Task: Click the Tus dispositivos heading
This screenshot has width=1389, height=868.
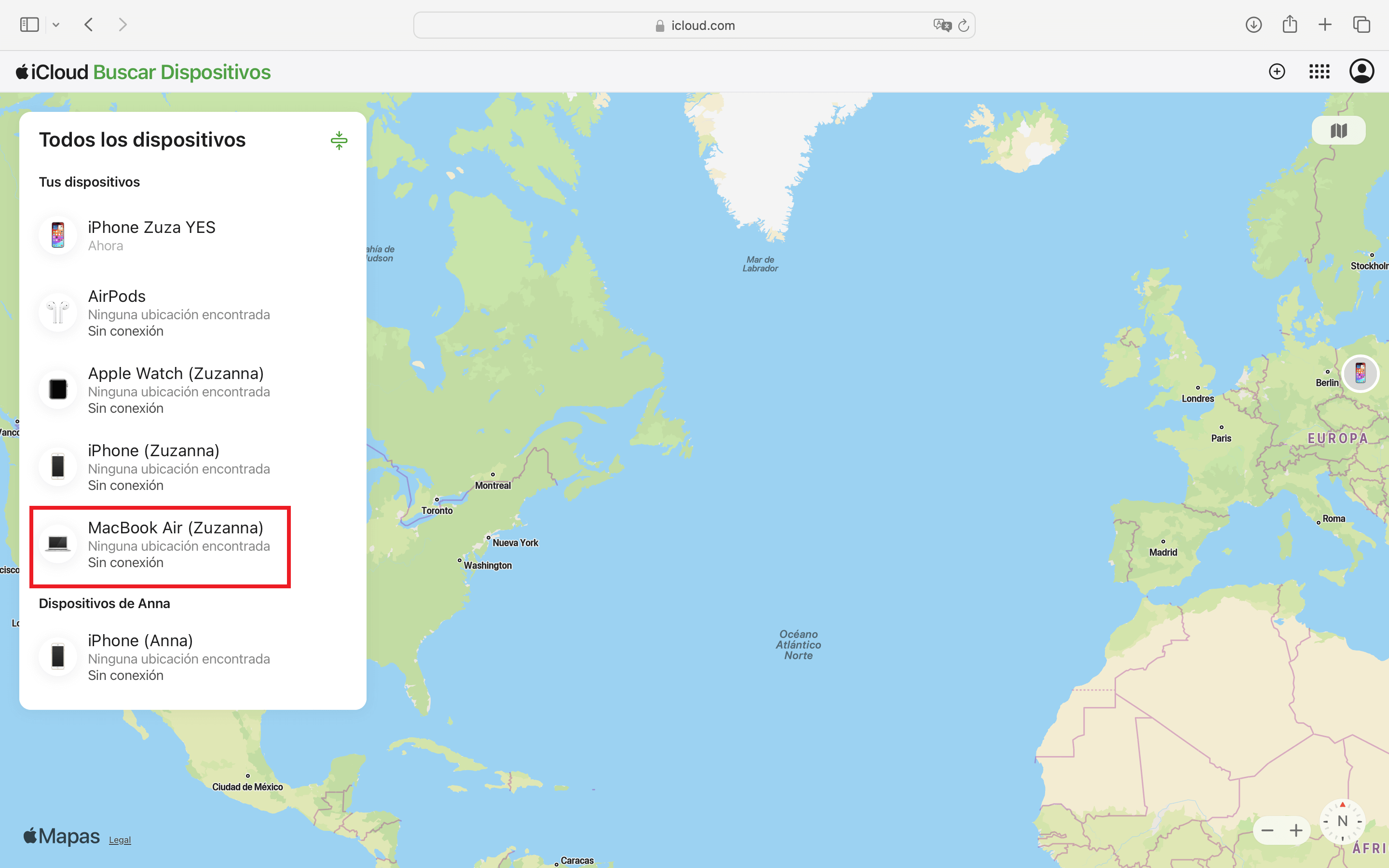Action: click(90, 182)
